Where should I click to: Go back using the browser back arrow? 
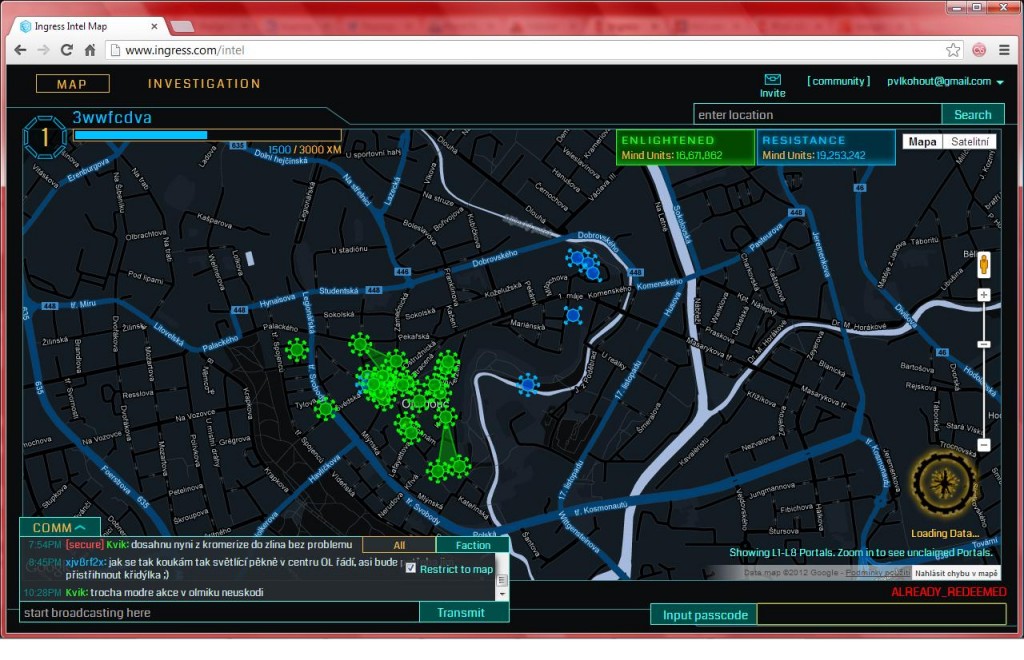20,50
